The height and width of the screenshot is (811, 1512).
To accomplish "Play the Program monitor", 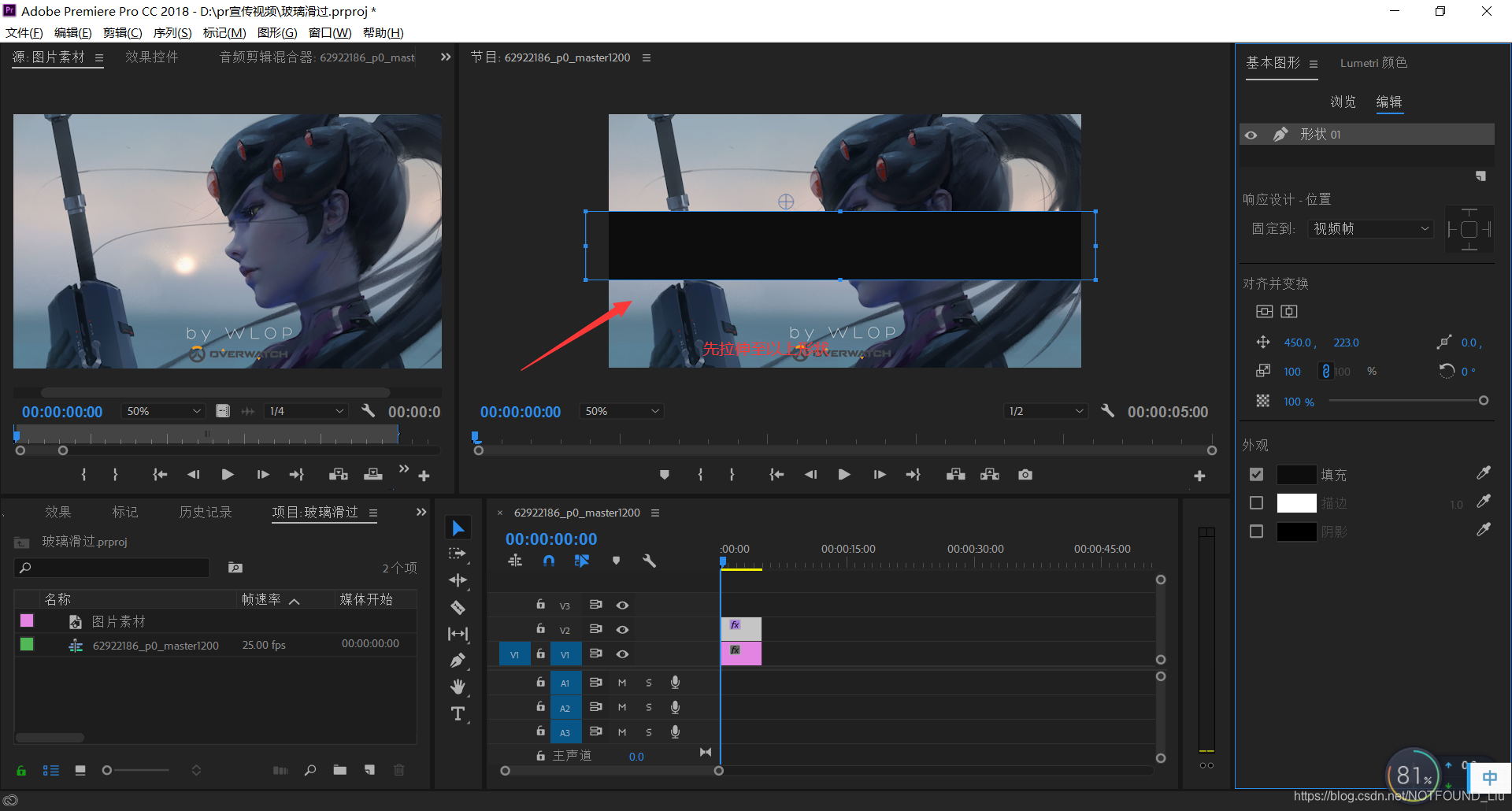I will point(844,475).
